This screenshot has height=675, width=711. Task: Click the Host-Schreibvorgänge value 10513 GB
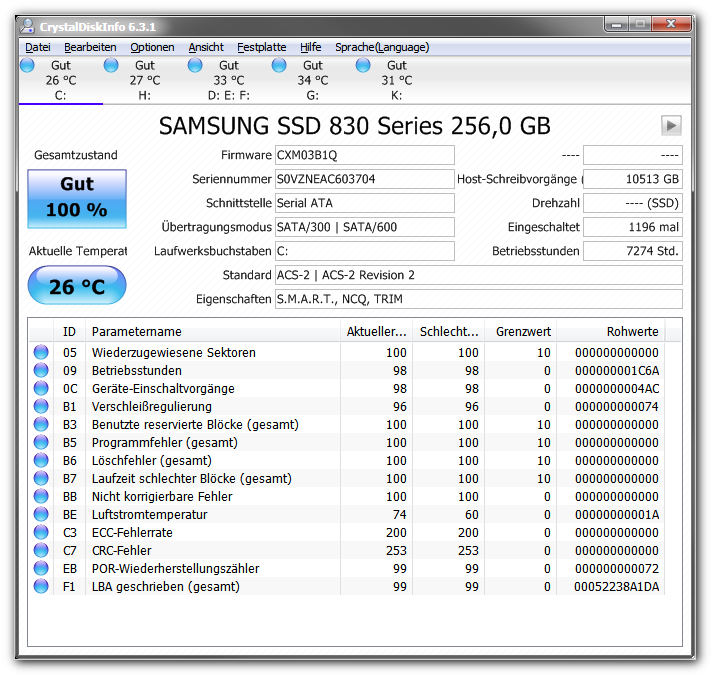(x=633, y=179)
